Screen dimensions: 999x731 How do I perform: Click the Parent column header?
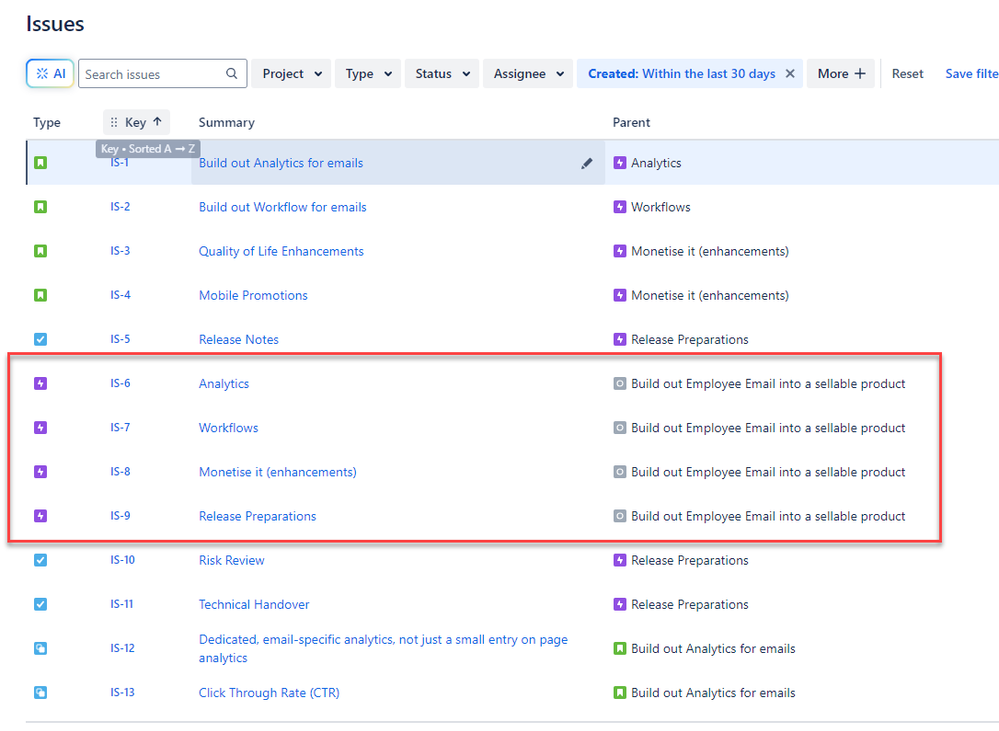point(631,122)
